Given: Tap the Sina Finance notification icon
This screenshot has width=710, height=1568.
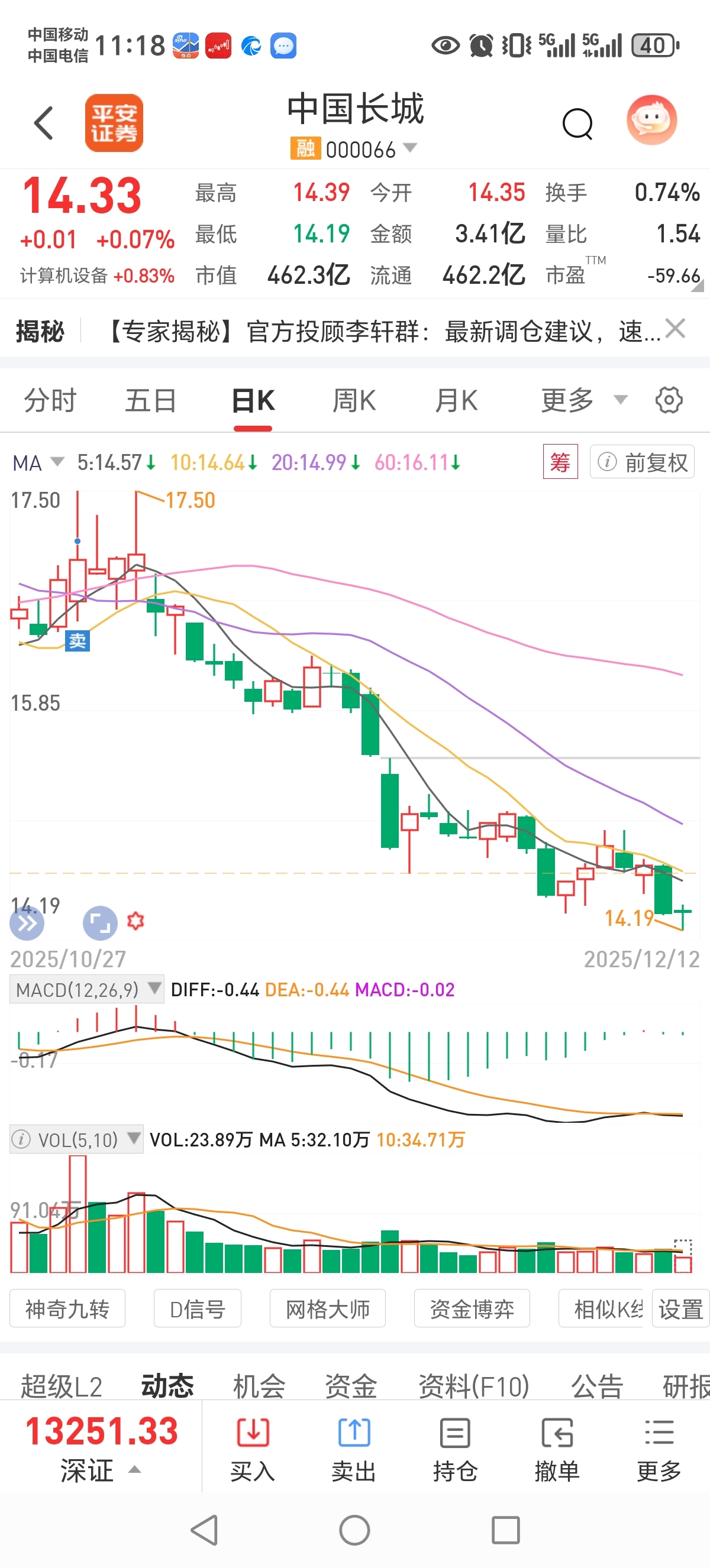Looking at the screenshot, I should pyautogui.click(x=186, y=46).
